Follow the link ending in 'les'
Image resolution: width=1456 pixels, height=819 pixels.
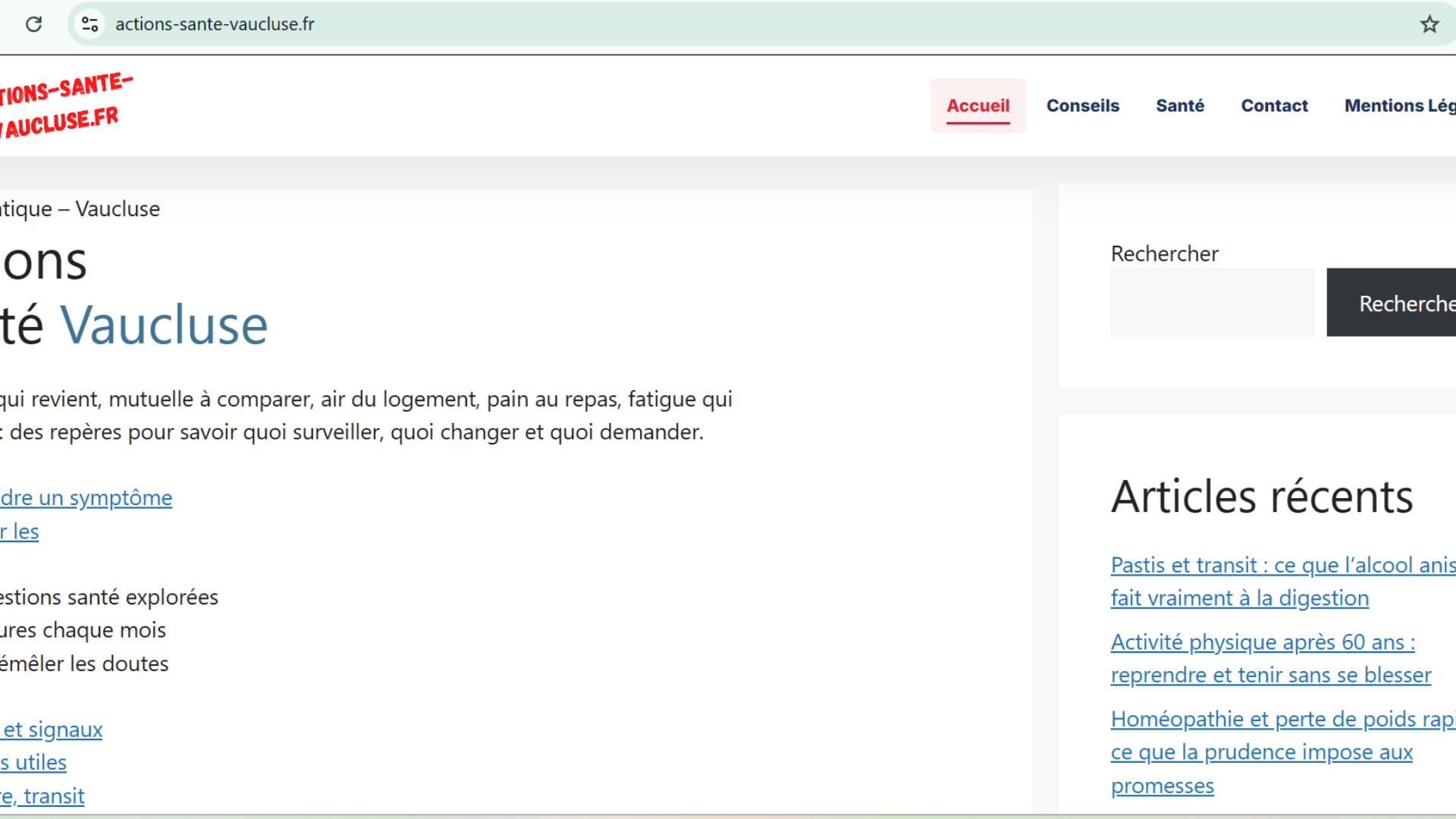pos(20,531)
